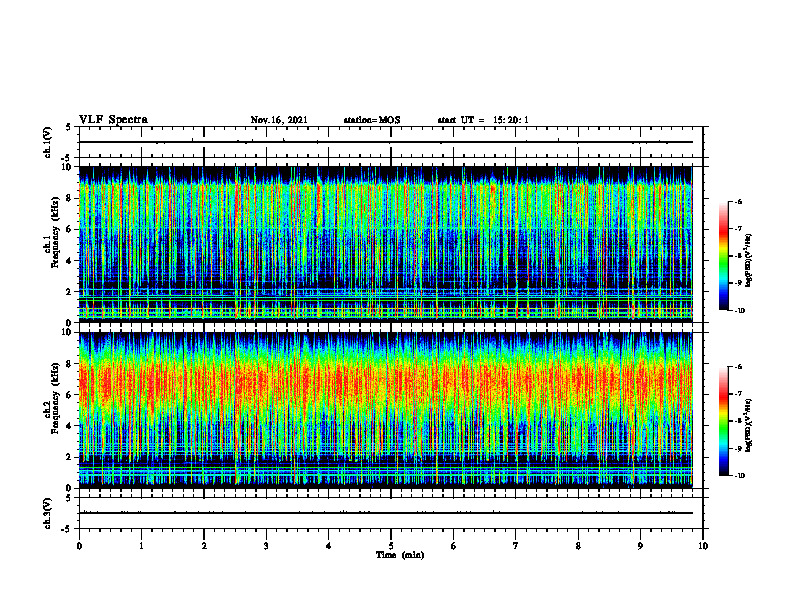Click the 'ch.3(V)' waveform axis label
Image resolution: width=792 pixels, height=612 pixels.
(48, 513)
